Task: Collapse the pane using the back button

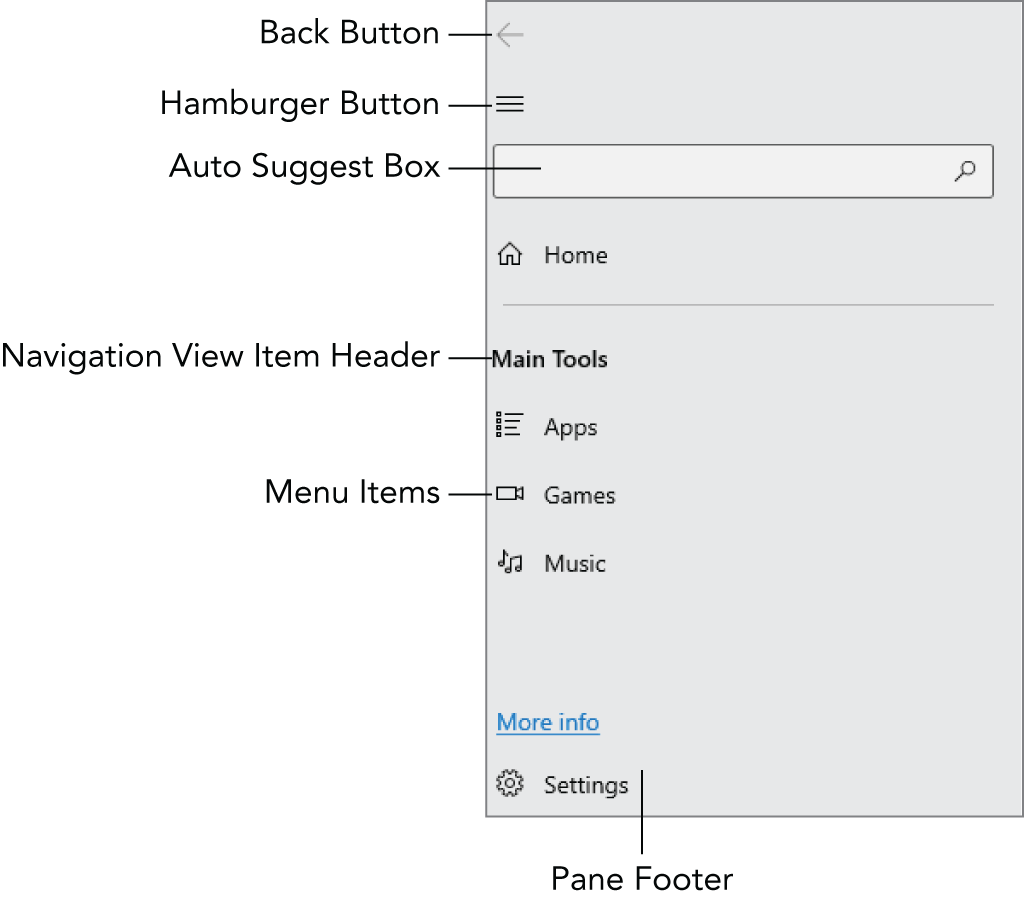Action: (510, 33)
